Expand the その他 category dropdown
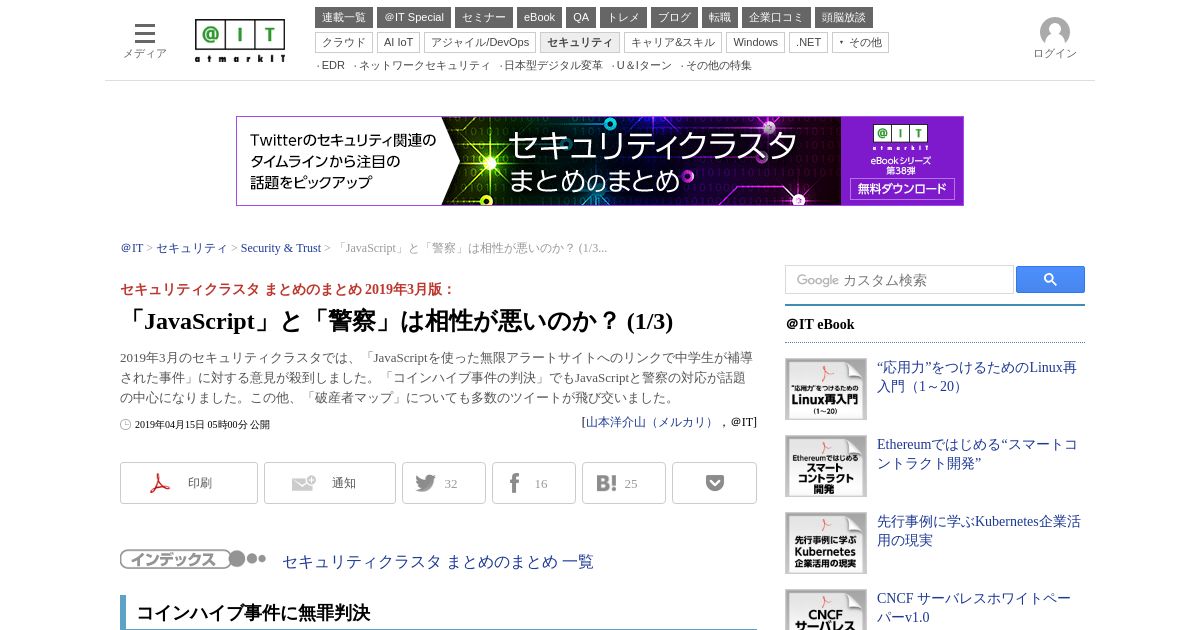This screenshot has height=630, width=1200. pos(860,42)
